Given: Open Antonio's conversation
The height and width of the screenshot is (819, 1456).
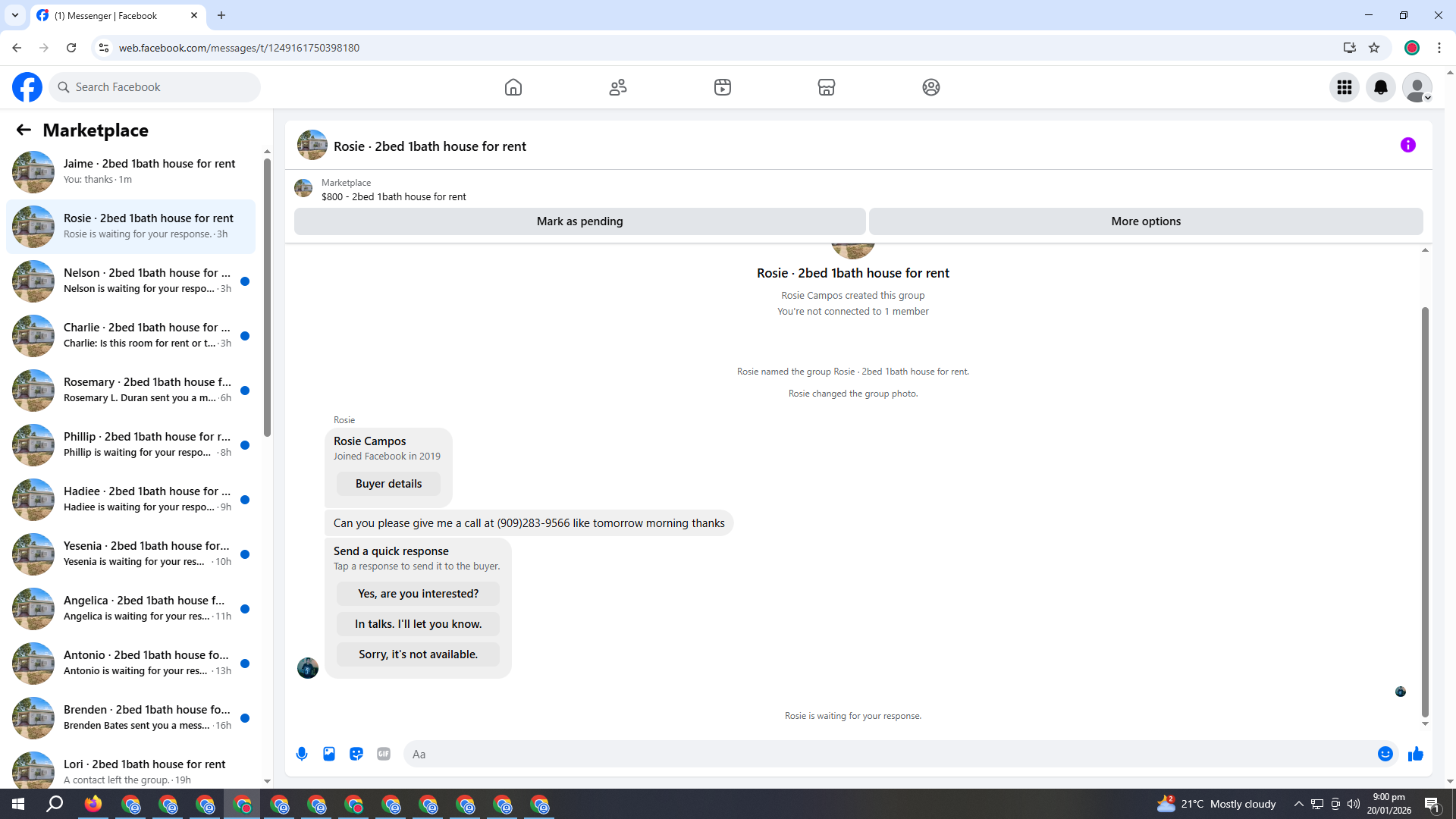Looking at the screenshot, I should [130, 664].
